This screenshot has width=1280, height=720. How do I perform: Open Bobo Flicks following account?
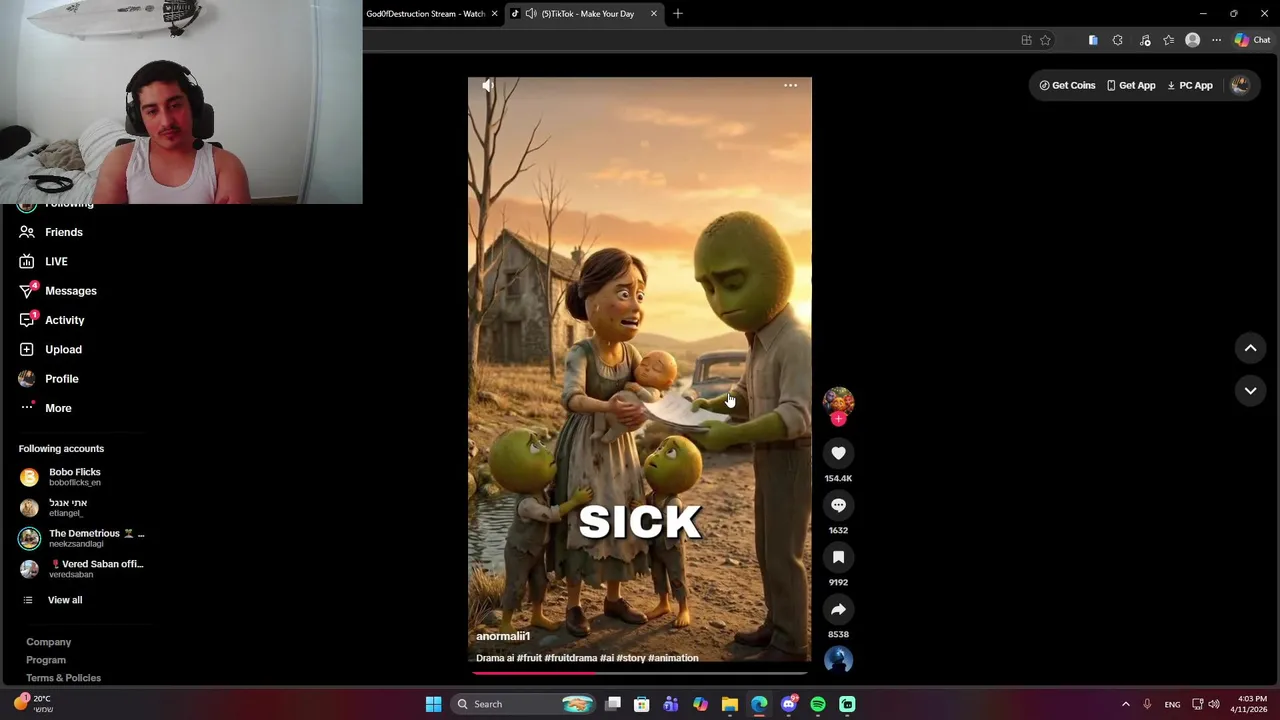pos(75,477)
